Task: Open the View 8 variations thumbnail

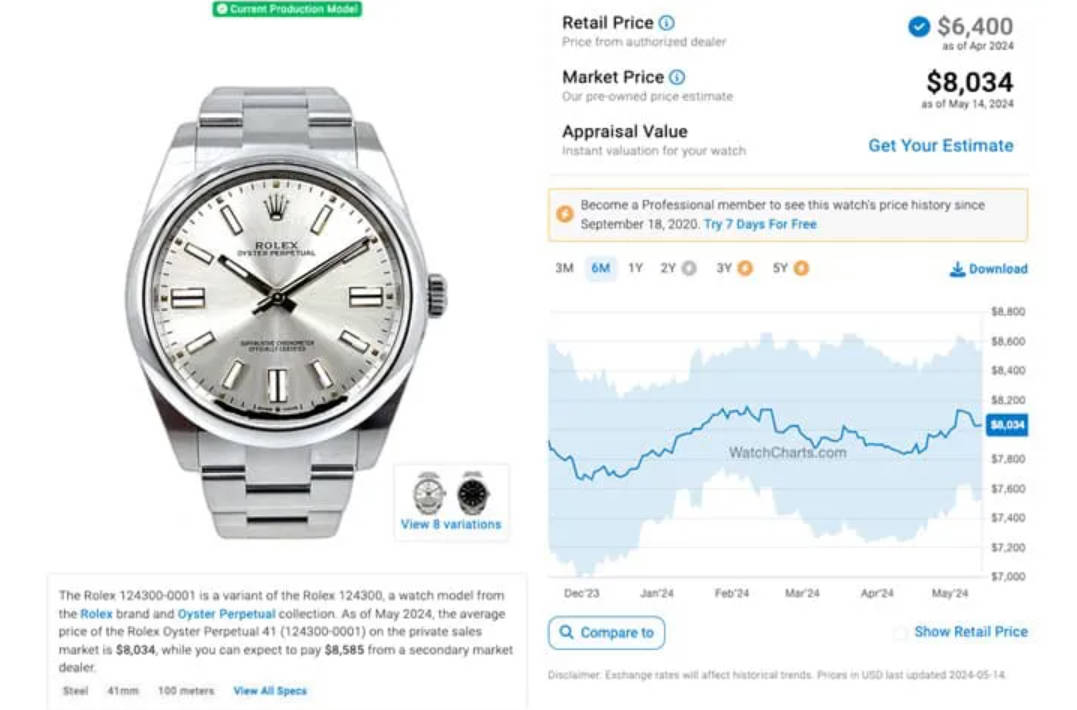Action: point(451,503)
